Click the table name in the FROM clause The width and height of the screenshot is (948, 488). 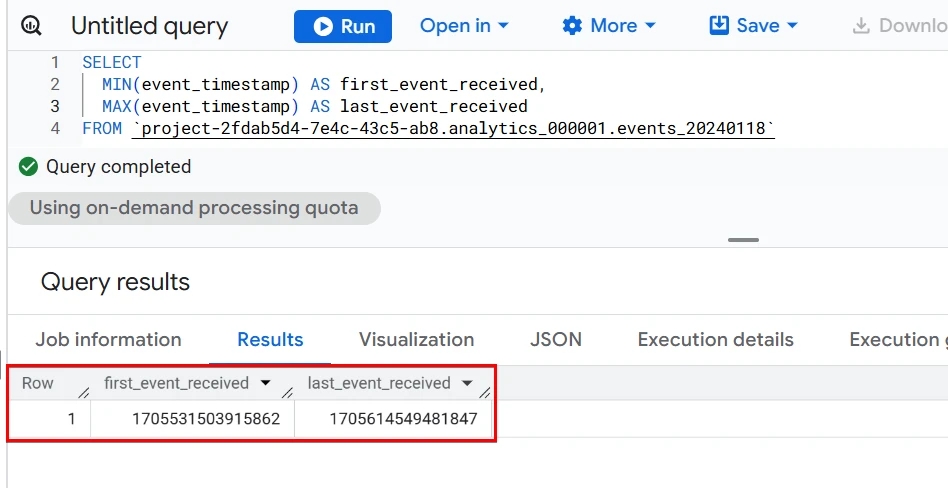tap(453, 129)
